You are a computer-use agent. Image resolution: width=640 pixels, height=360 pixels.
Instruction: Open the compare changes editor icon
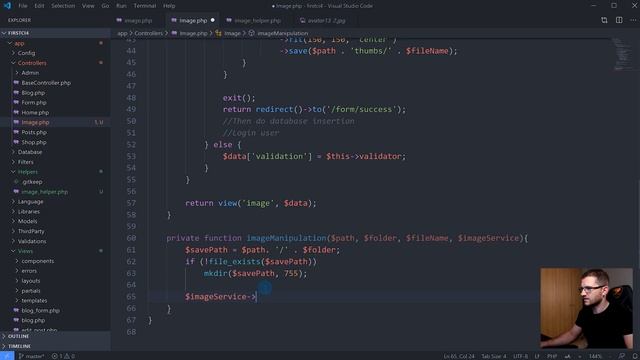point(604,20)
